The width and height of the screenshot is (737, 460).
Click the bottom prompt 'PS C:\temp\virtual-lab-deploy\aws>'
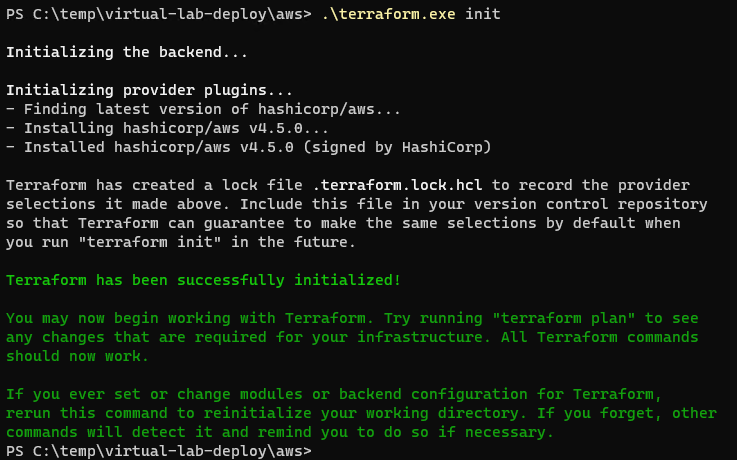tap(158, 451)
